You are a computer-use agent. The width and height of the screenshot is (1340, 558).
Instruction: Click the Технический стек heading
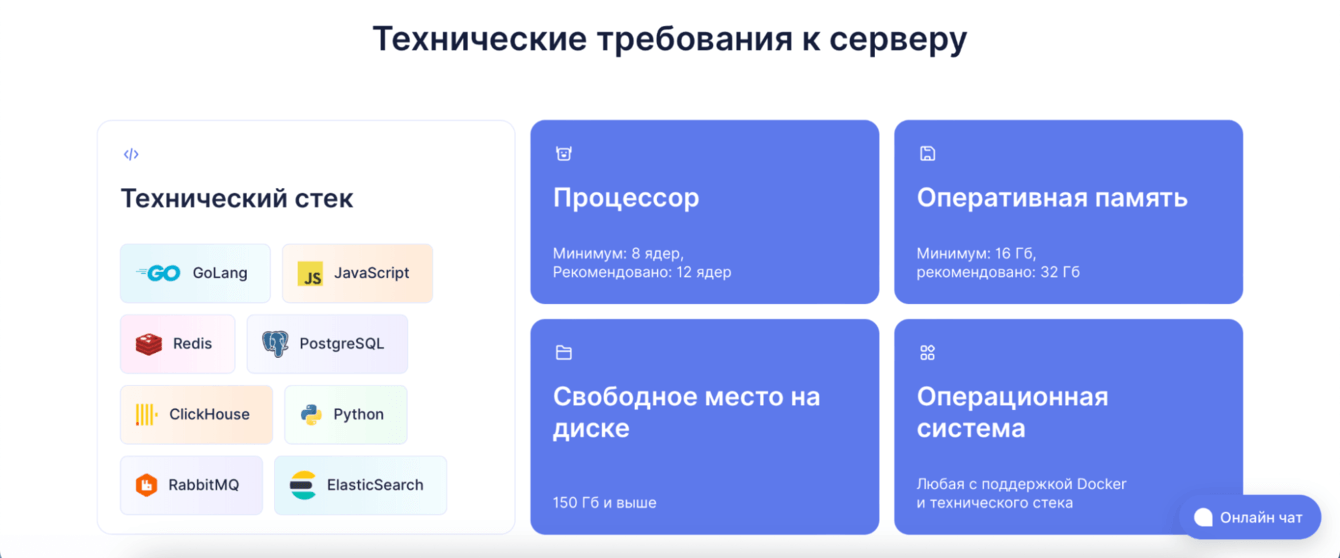(237, 198)
